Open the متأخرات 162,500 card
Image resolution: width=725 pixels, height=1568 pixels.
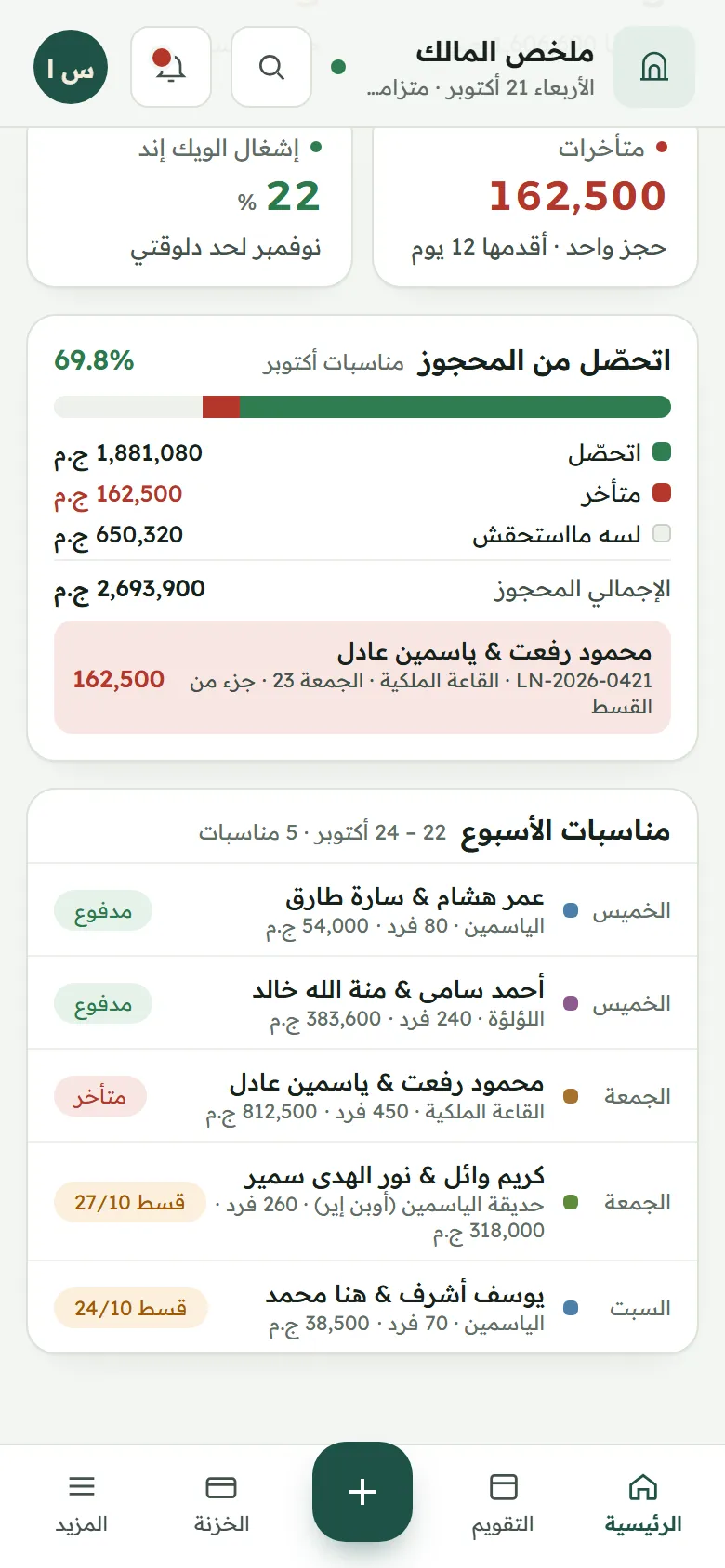click(535, 206)
